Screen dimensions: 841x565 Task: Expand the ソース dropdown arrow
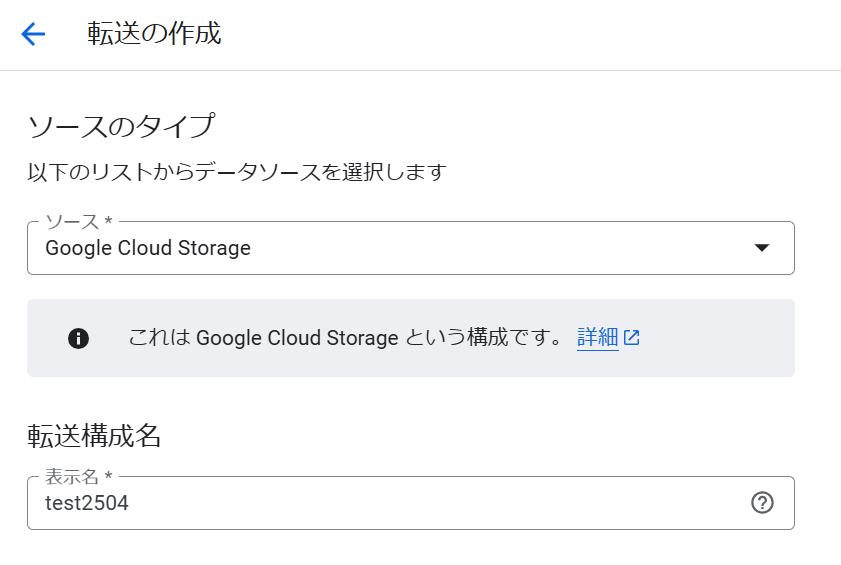click(x=762, y=247)
